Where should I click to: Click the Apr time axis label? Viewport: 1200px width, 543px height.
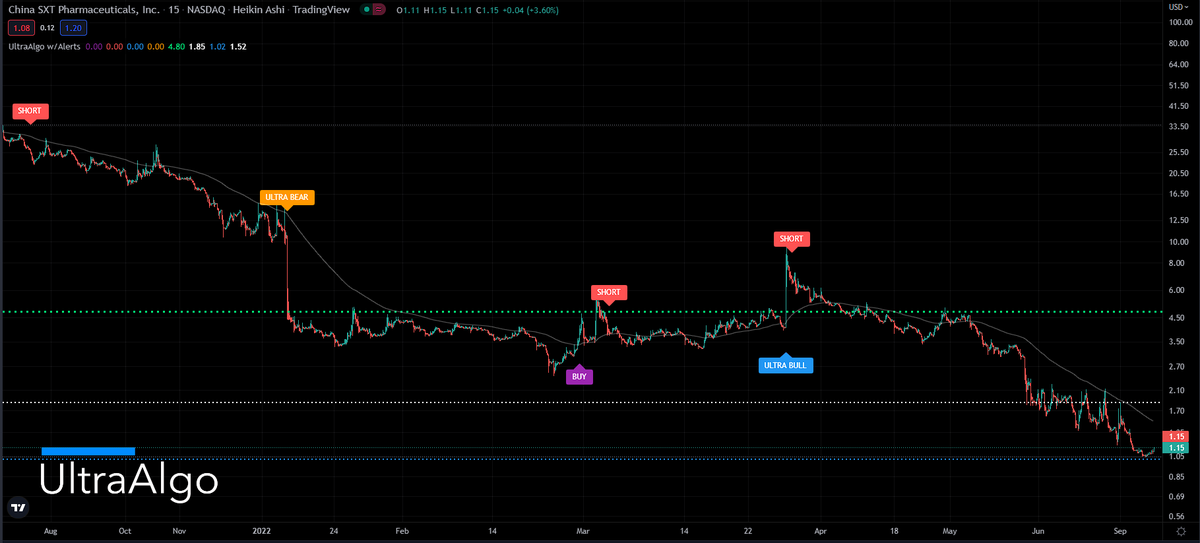click(x=820, y=531)
